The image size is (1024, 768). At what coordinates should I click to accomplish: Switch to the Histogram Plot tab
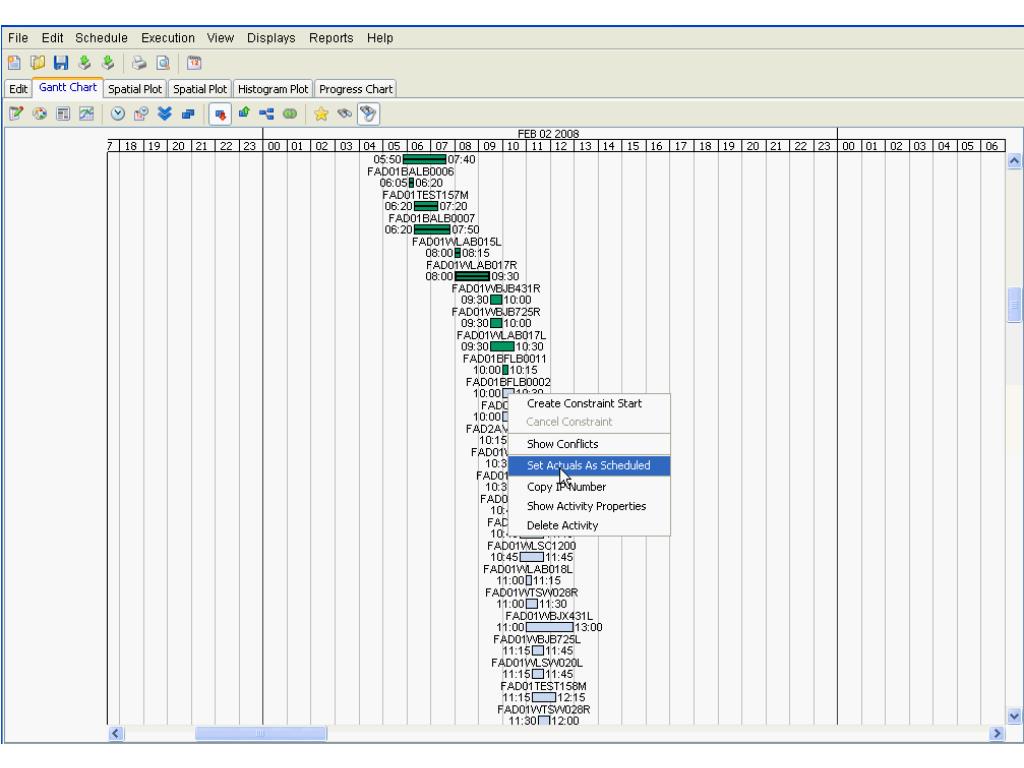point(272,89)
